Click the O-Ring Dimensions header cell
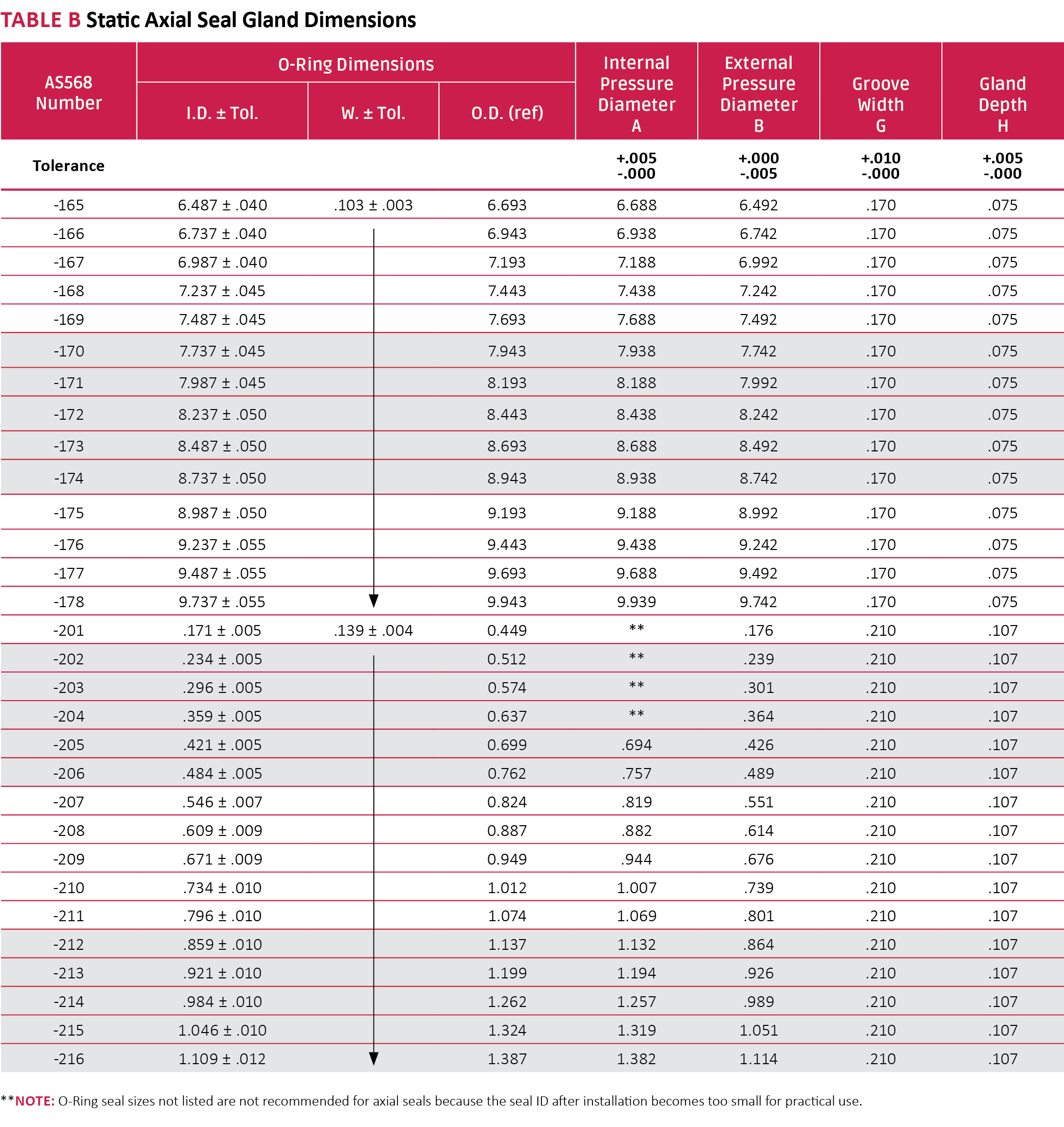The width and height of the screenshot is (1064, 1127). pos(356,64)
